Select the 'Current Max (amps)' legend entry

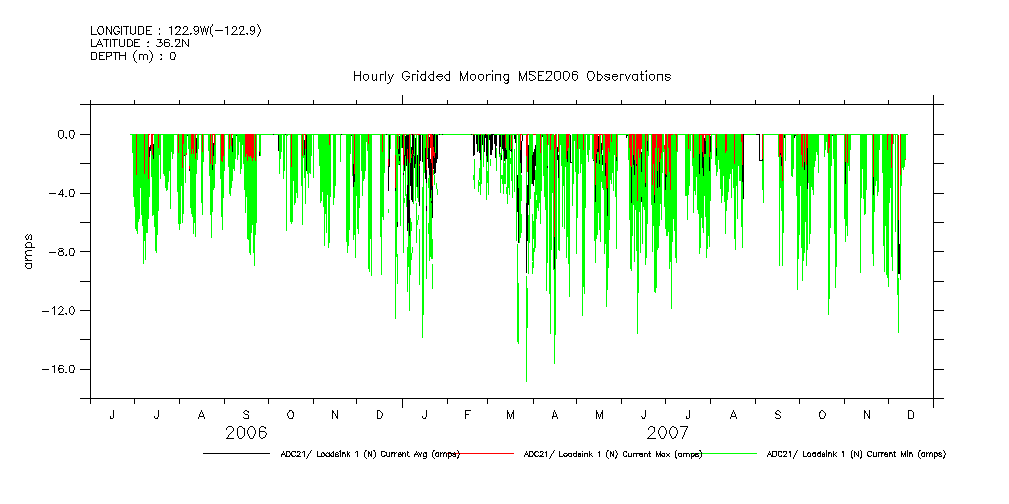coord(612,454)
